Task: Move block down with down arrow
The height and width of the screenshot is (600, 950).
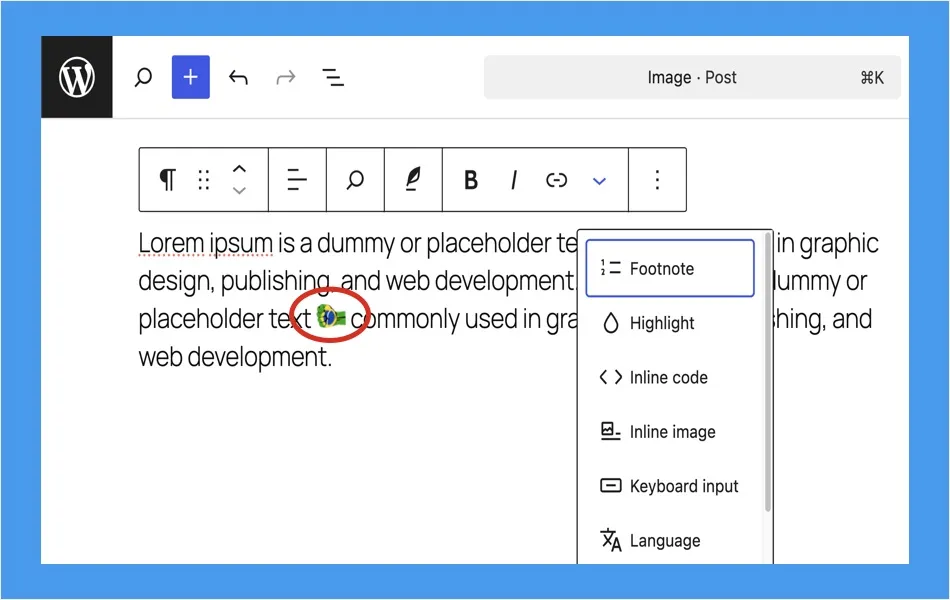Action: coord(239,191)
